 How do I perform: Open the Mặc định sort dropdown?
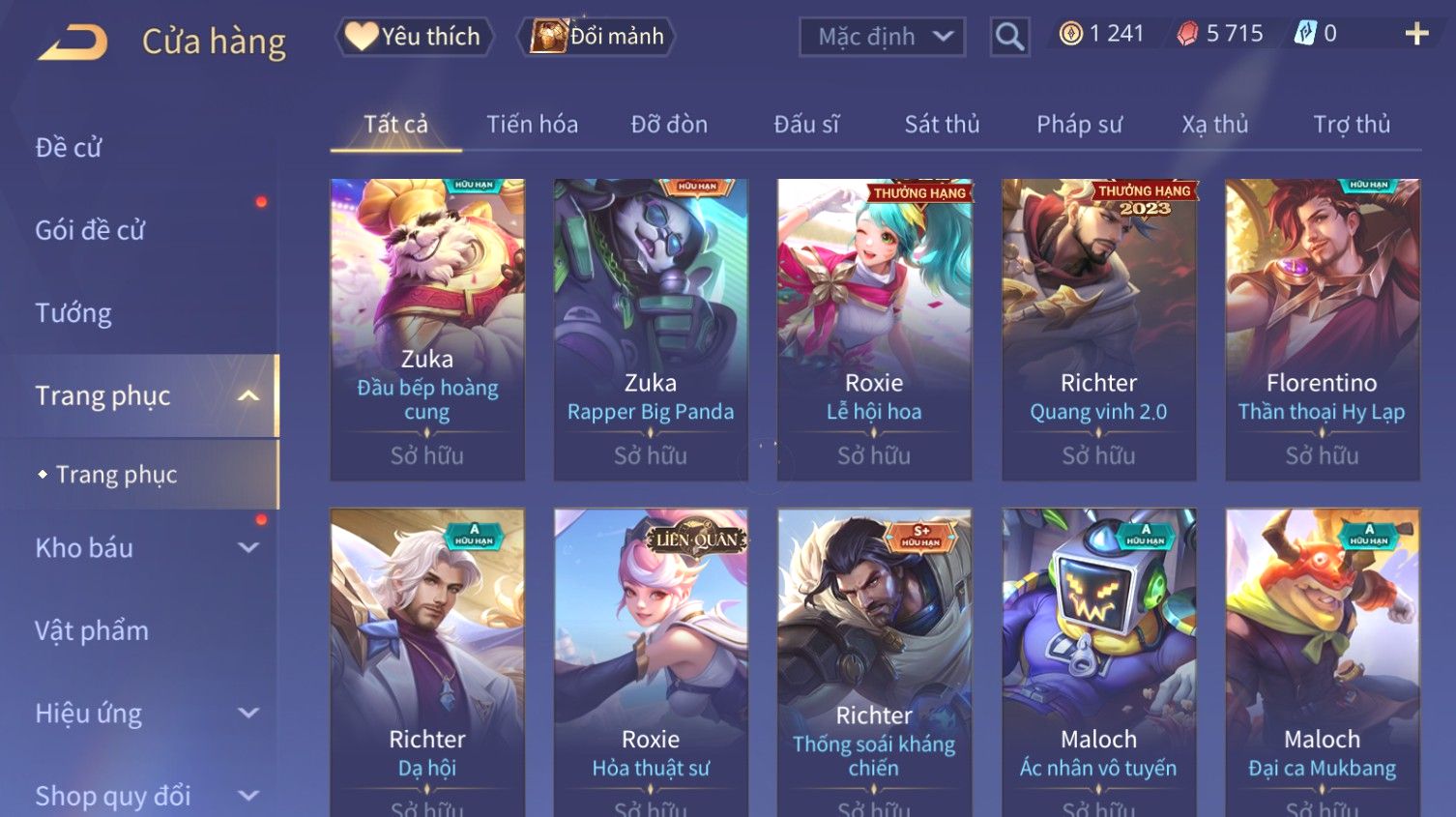(882, 37)
